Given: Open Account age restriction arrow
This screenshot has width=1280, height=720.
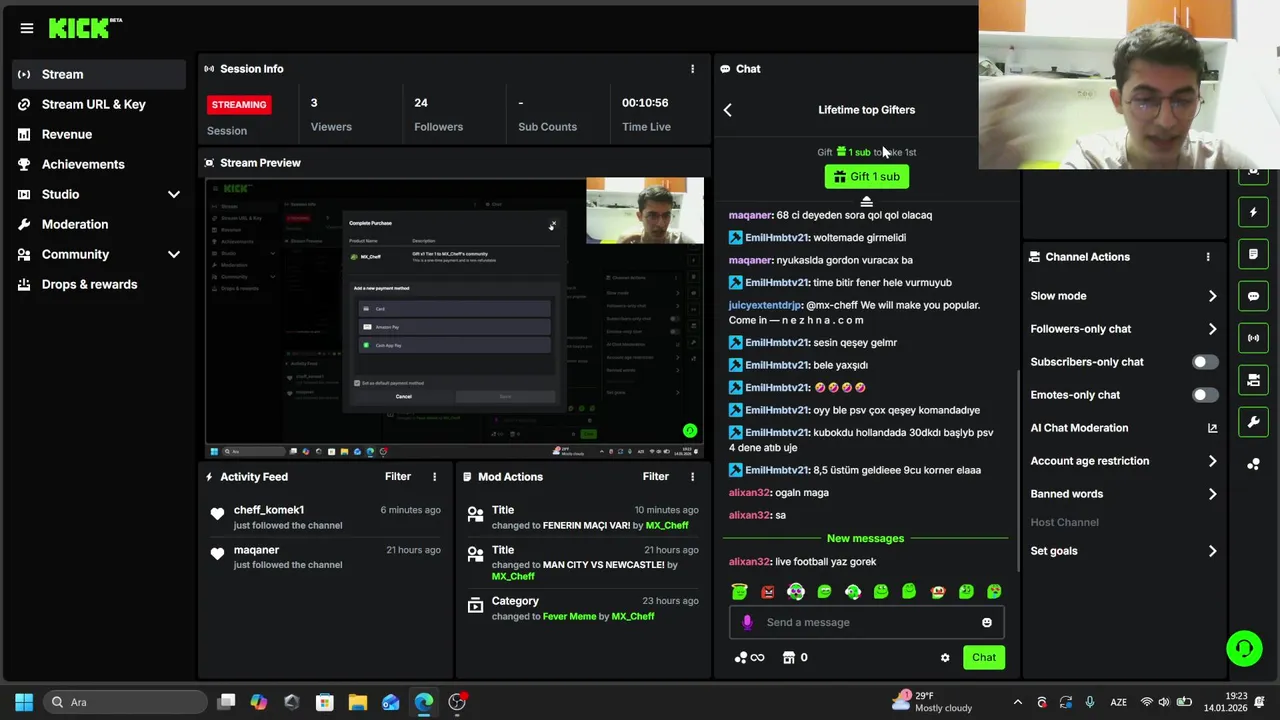Looking at the screenshot, I should coord(1212,461).
